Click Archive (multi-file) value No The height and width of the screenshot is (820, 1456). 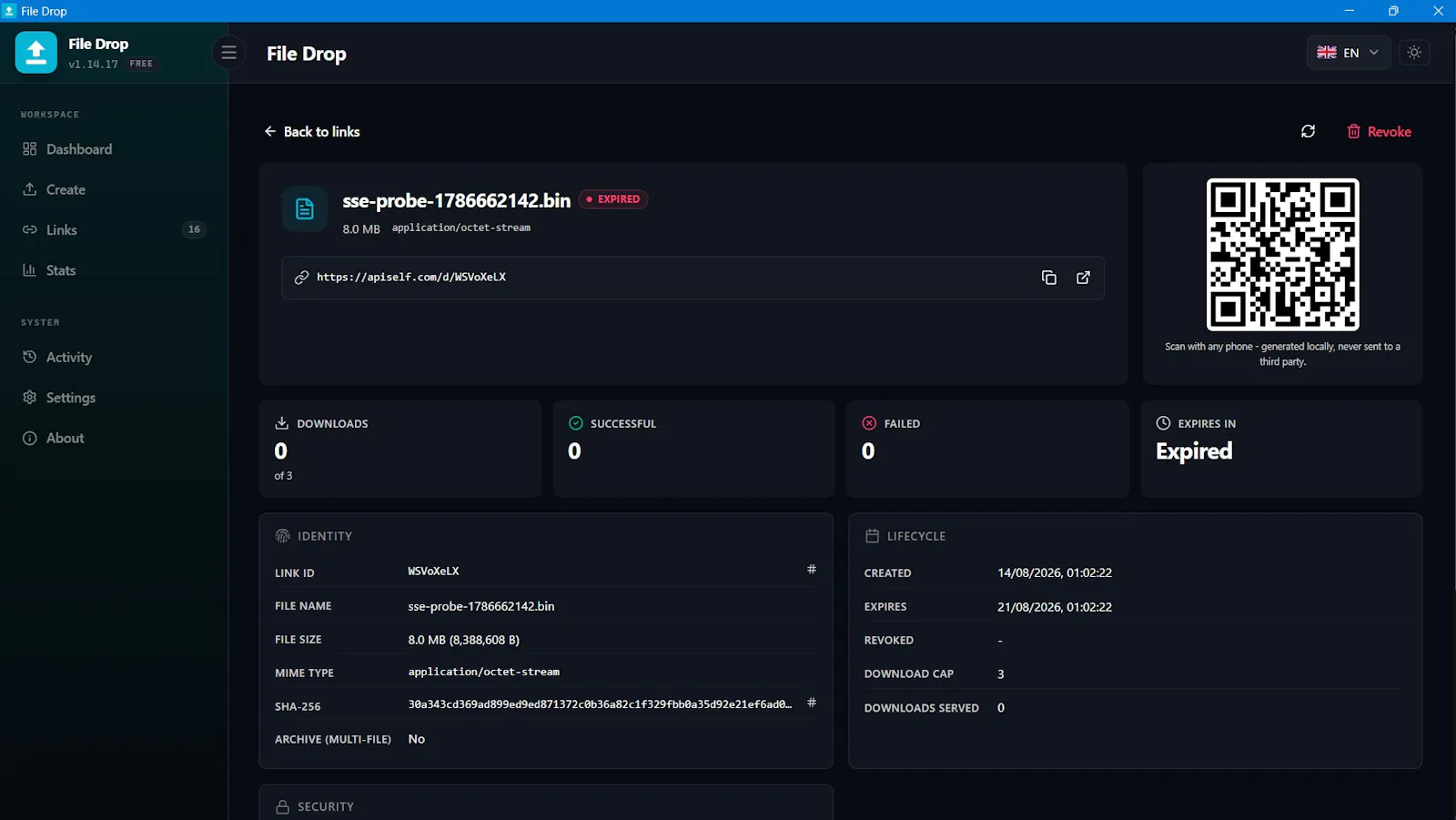click(x=416, y=739)
